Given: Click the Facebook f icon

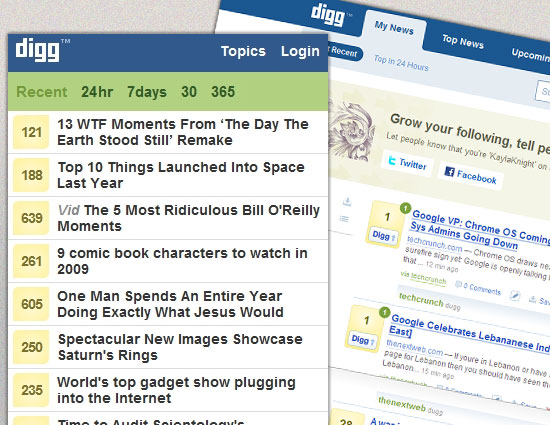Looking at the screenshot, I should click(449, 172).
